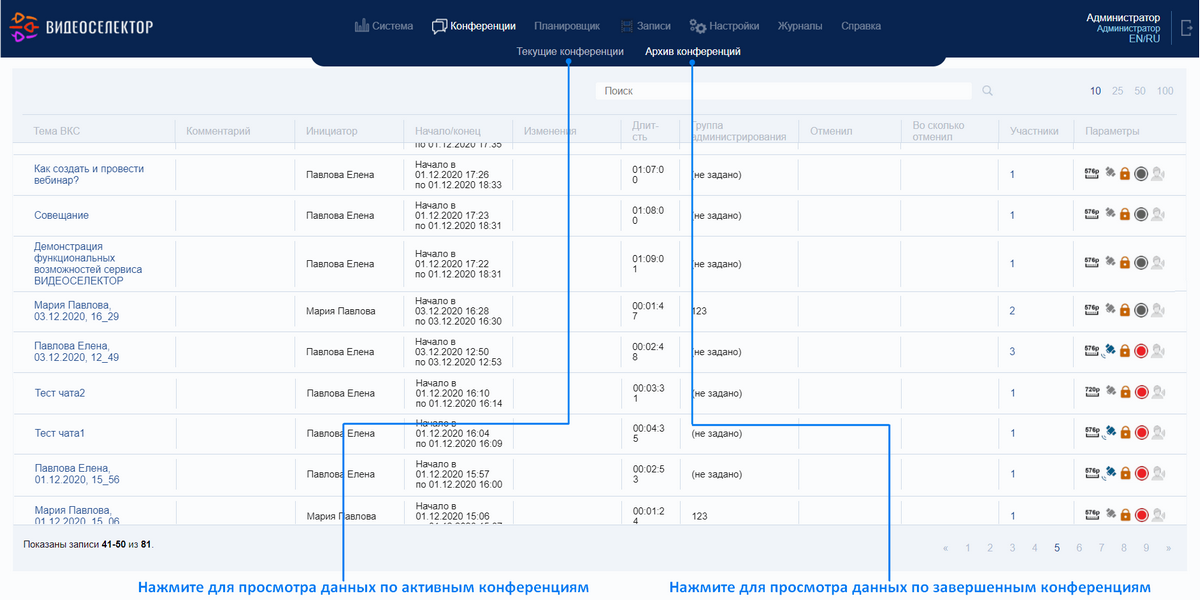Viewport: 1200px width, 600px height.
Task: Sort by Тема ВКС column header
Action: (56, 131)
